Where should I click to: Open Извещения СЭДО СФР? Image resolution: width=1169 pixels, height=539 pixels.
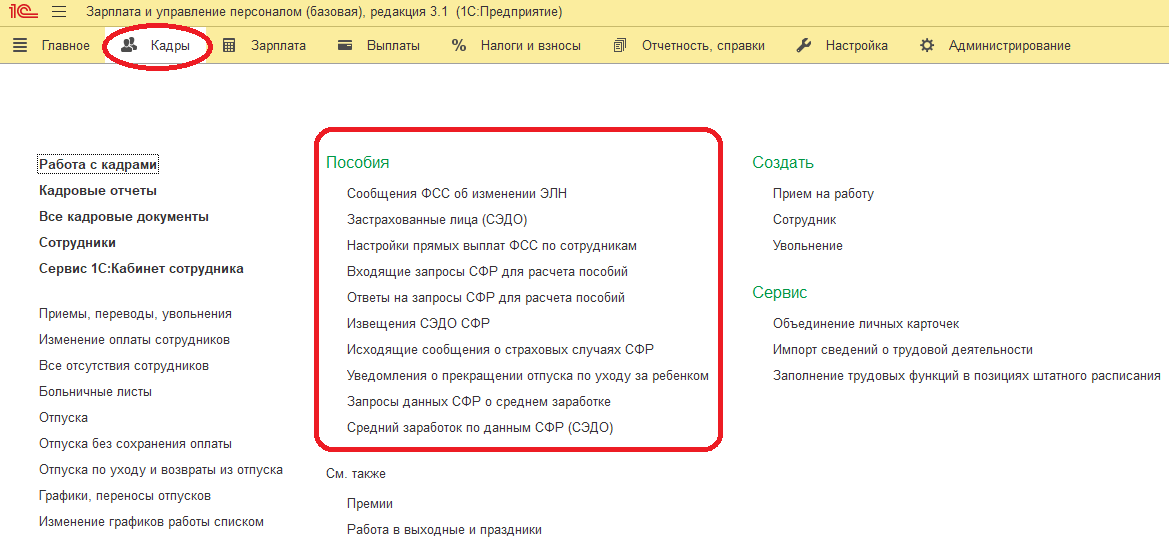point(419,324)
